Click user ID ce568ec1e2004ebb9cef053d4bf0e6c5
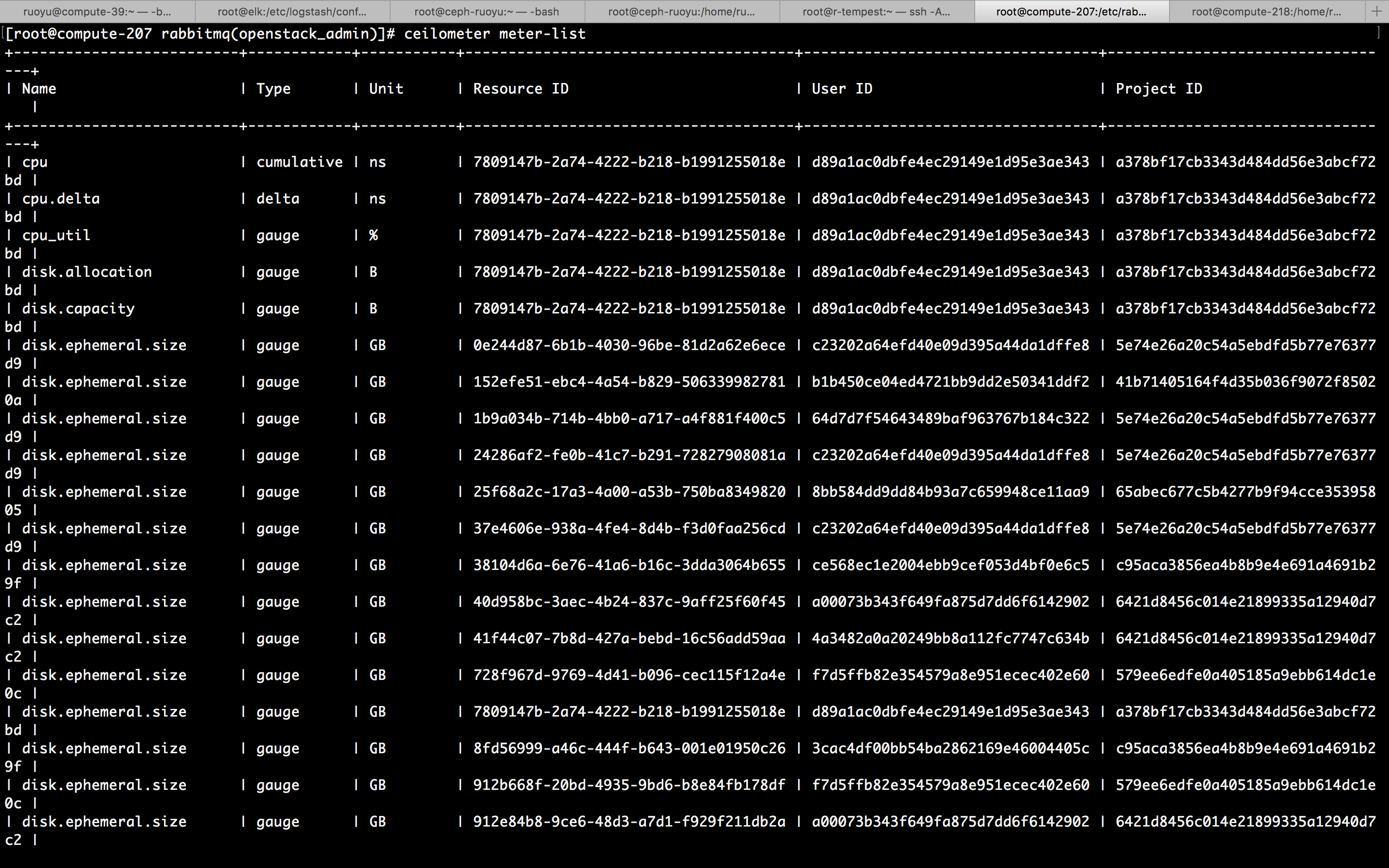This screenshot has height=868, width=1389. pos(951,566)
